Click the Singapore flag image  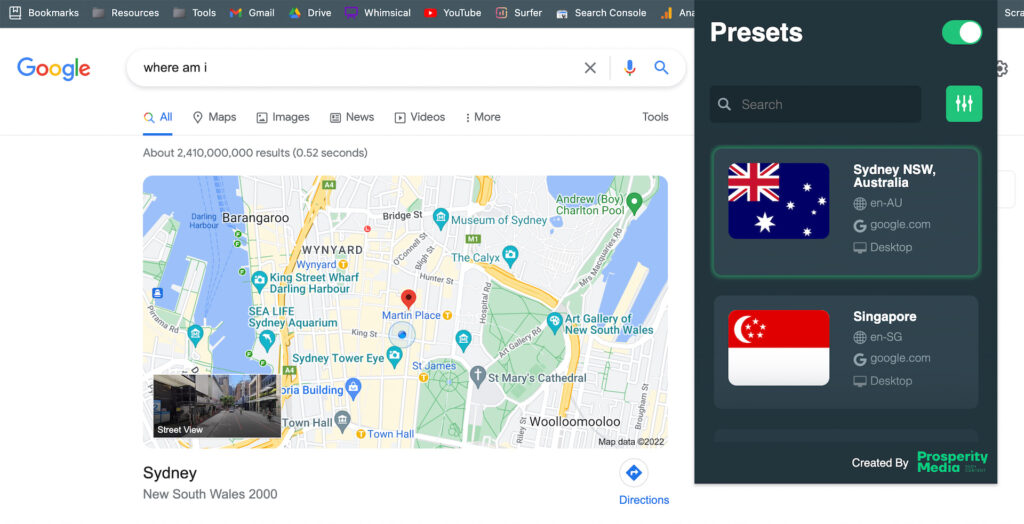pyautogui.click(x=778, y=348)
